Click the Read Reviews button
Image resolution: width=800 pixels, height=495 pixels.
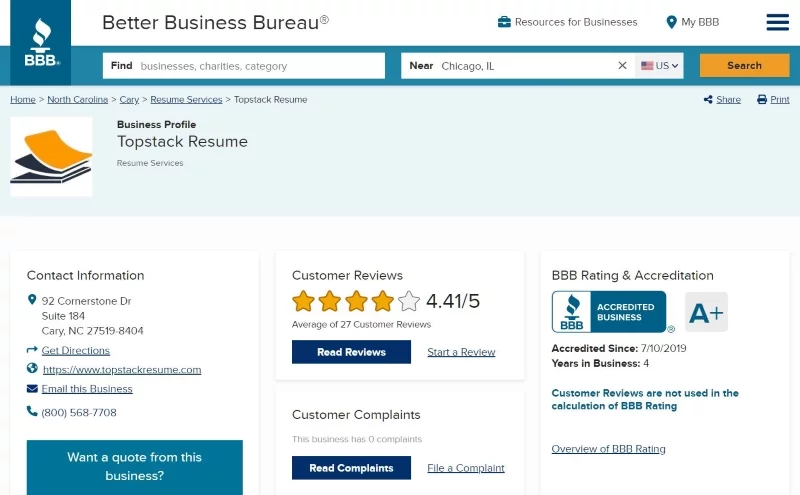351,352
